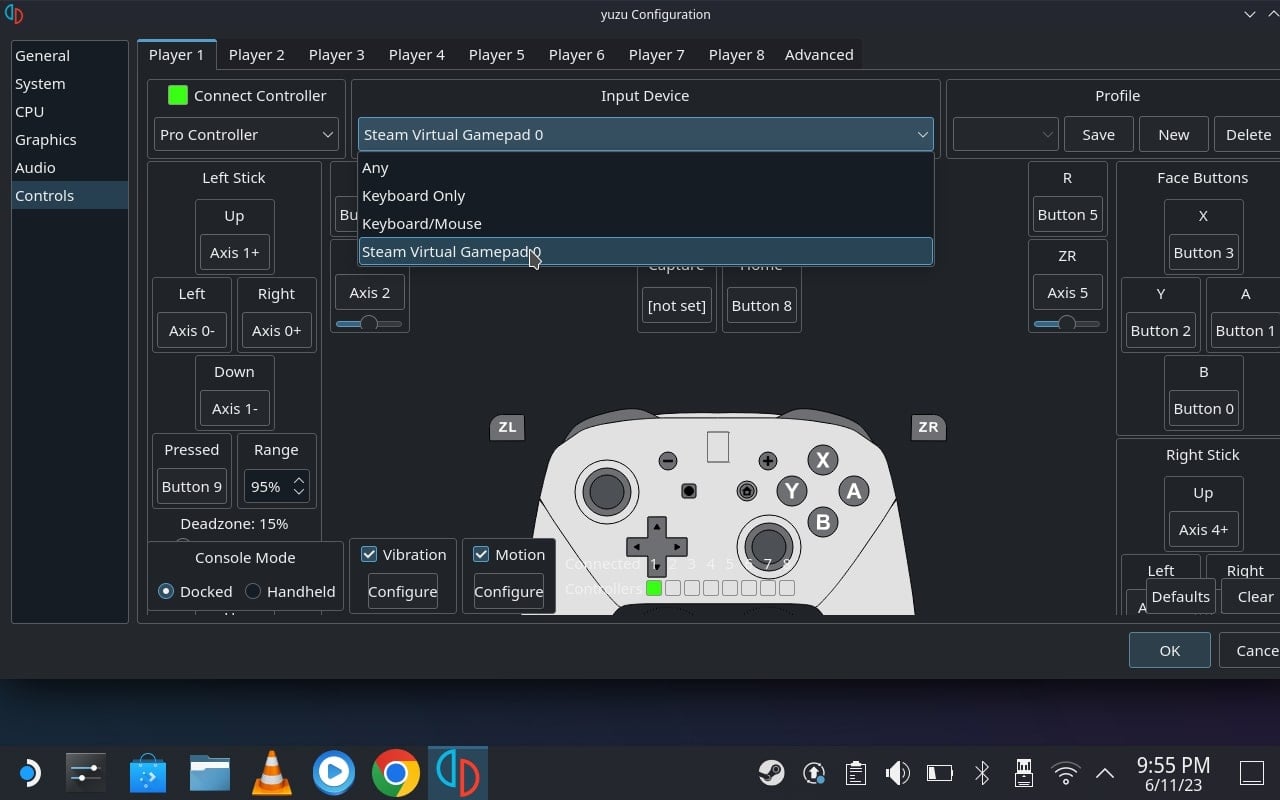The width and height of the screenshot is (1280, 800).
Task: Disable the Motion checkbox
Action: (x=481, y=554)
